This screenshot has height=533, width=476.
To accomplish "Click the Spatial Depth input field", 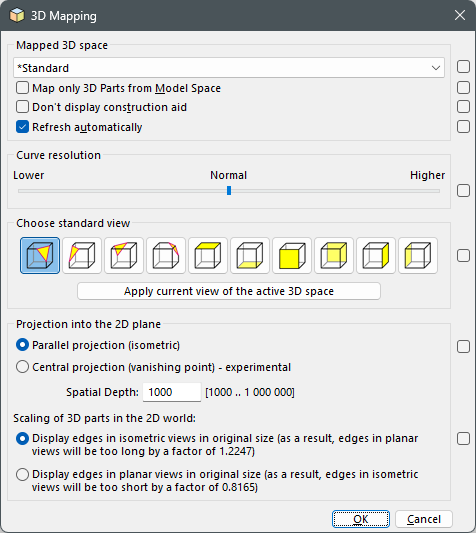I will click(172, 392).
